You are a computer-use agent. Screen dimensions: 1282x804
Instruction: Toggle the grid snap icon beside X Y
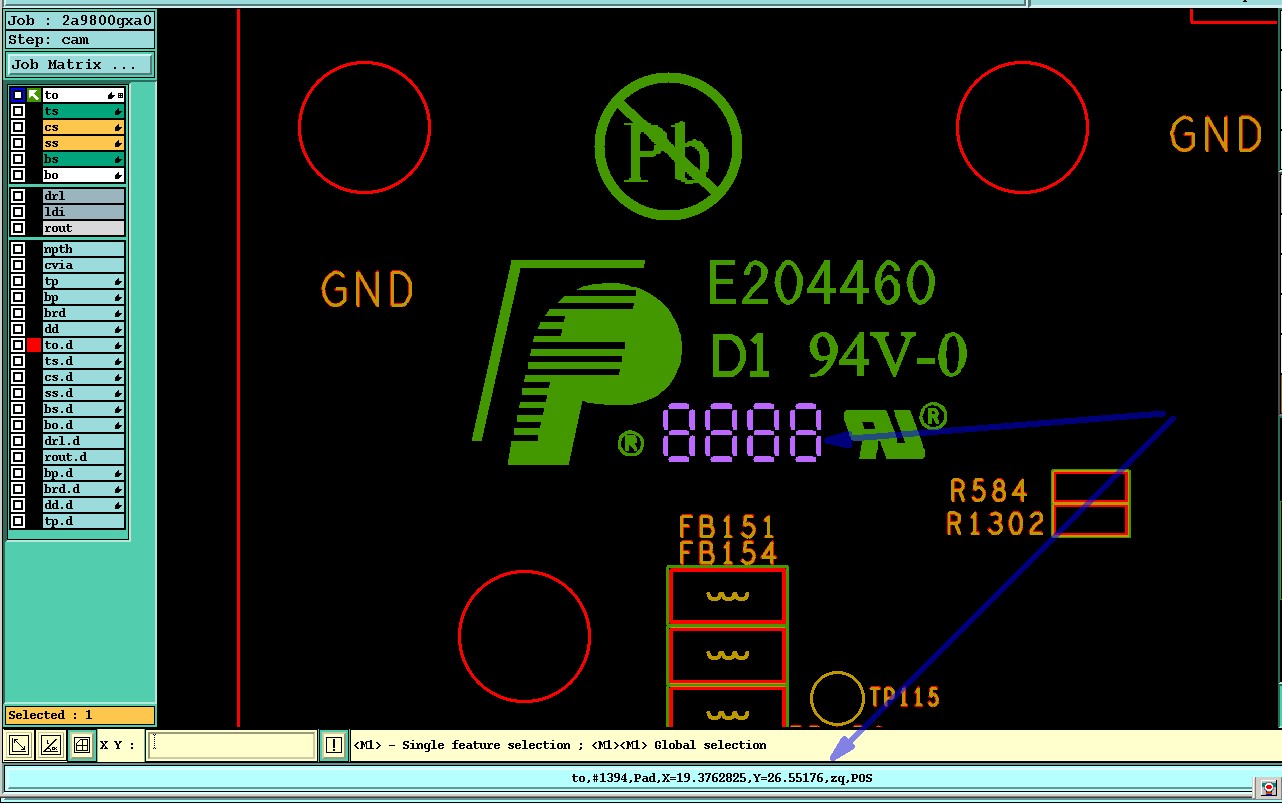[x=82, y=745]
